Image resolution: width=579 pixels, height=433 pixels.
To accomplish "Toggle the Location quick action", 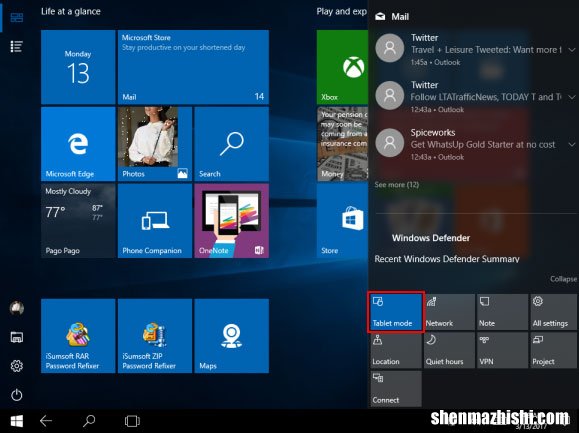I will (x=396, y=350).
